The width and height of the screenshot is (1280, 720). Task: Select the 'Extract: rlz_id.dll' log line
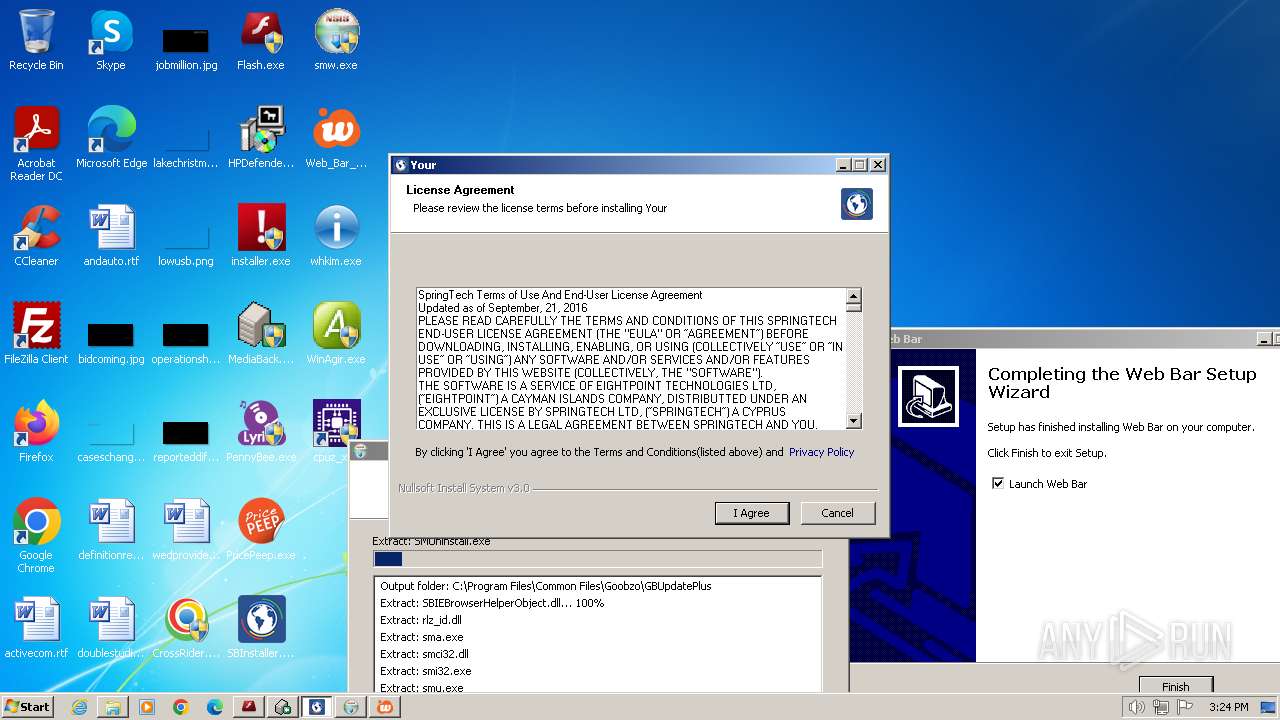(x=421, y=620)
